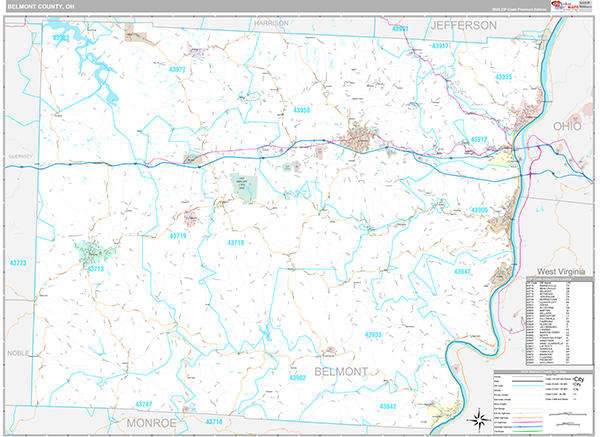Screen dimensions: 600x437
Task: Pick the 43947 ZIP code label
Action: click(462, 271)
